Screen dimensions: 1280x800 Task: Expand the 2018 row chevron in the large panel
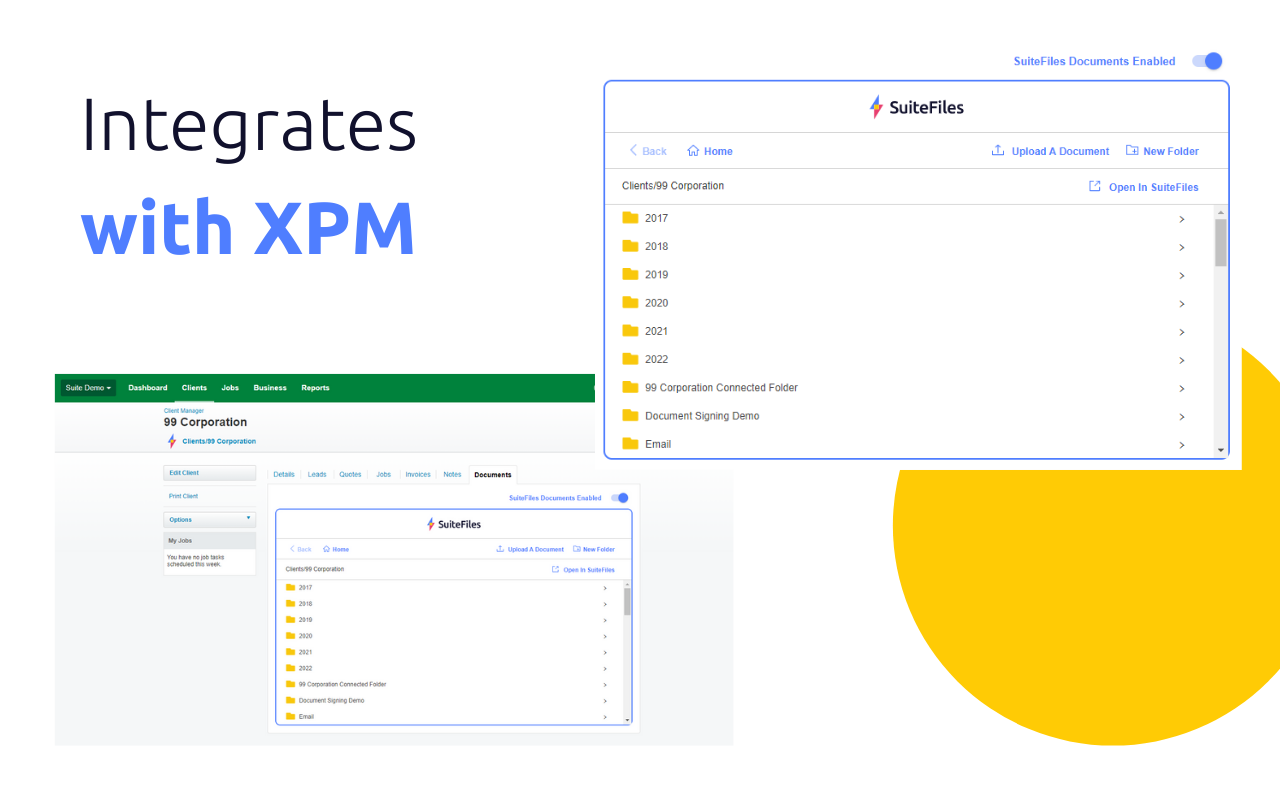point(1182,247)
